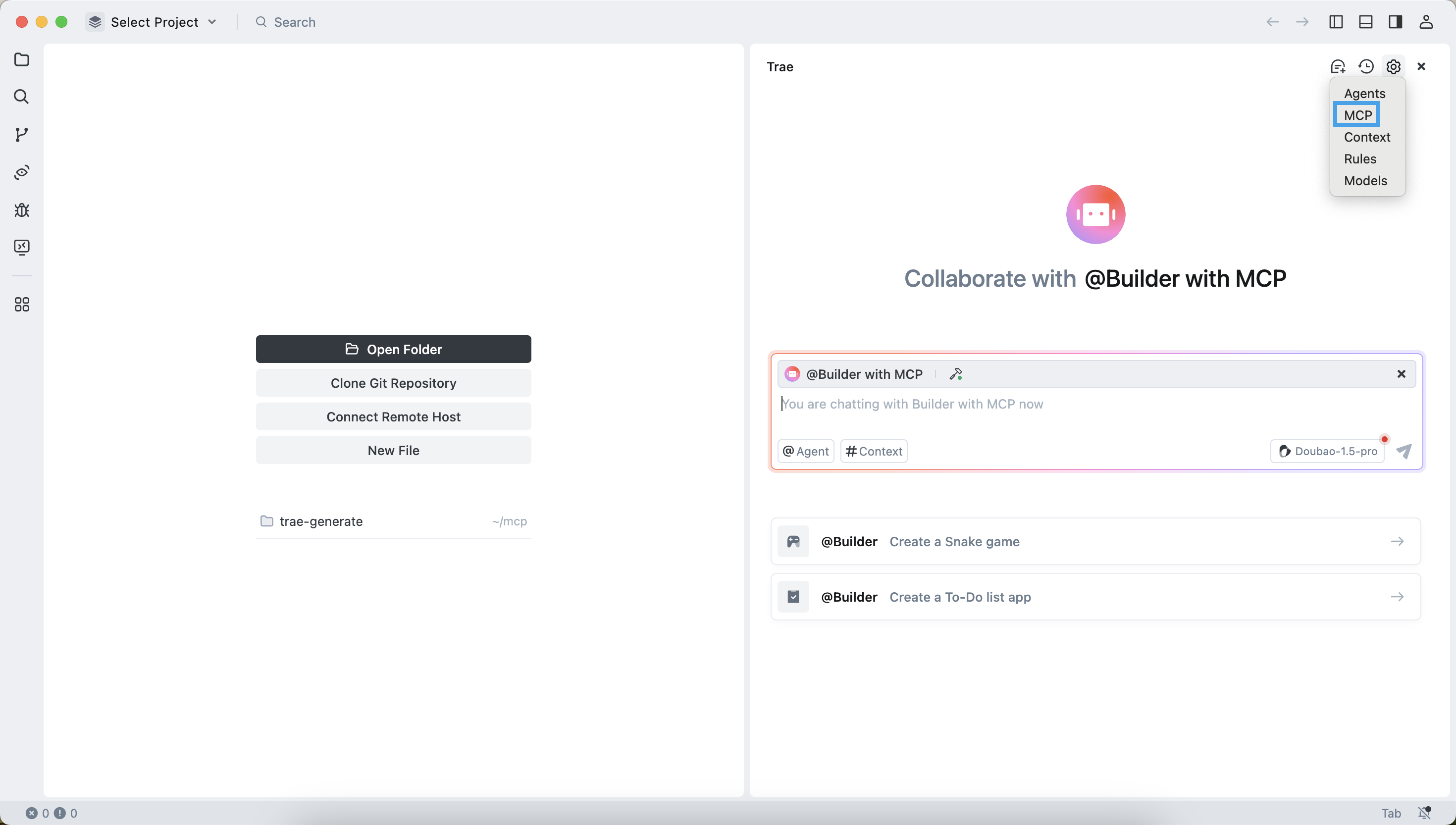Toggle the right side panel layout
Screen dimensions: 1456x825
(1396, 22)
